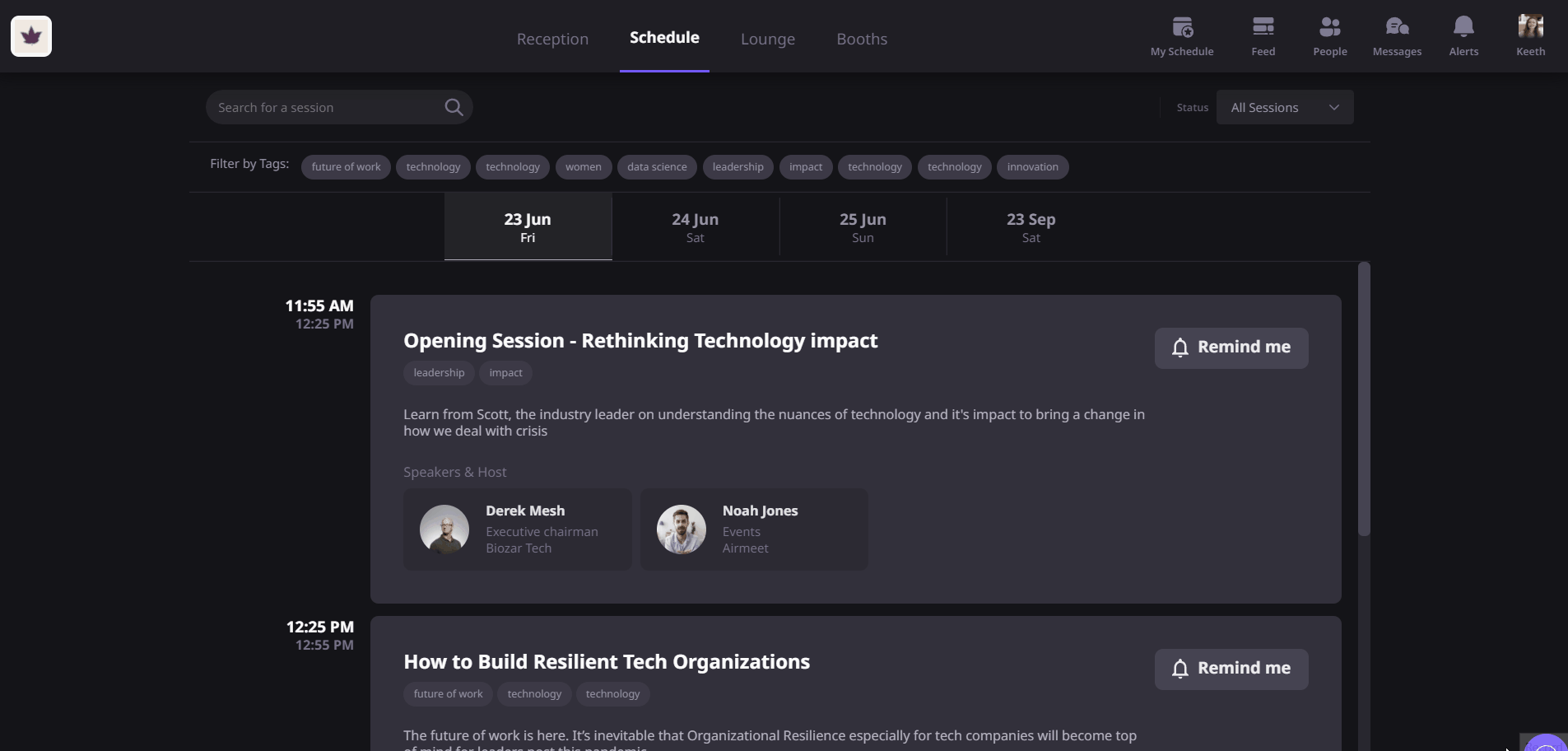The image size is (1568, 751).
Task: Click Remind me for Resilient Tech session
Action: click(x=1231, y=669)
